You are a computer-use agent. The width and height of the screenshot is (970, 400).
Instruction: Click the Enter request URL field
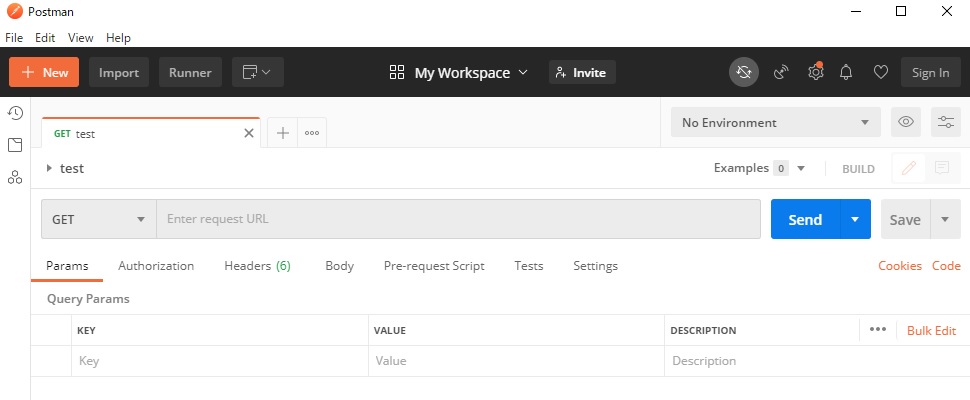point(458,219)
